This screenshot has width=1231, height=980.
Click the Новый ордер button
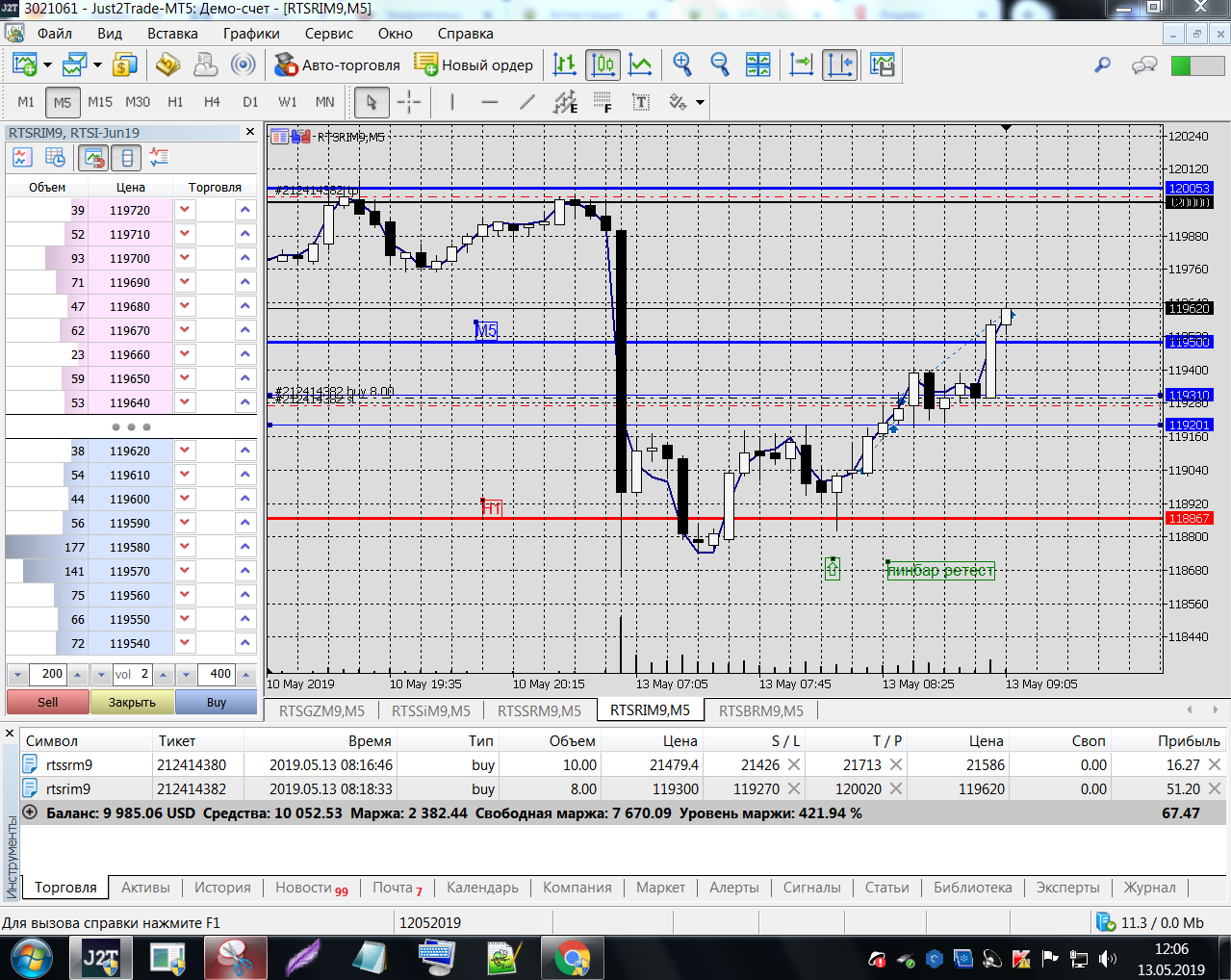point(474,64)
